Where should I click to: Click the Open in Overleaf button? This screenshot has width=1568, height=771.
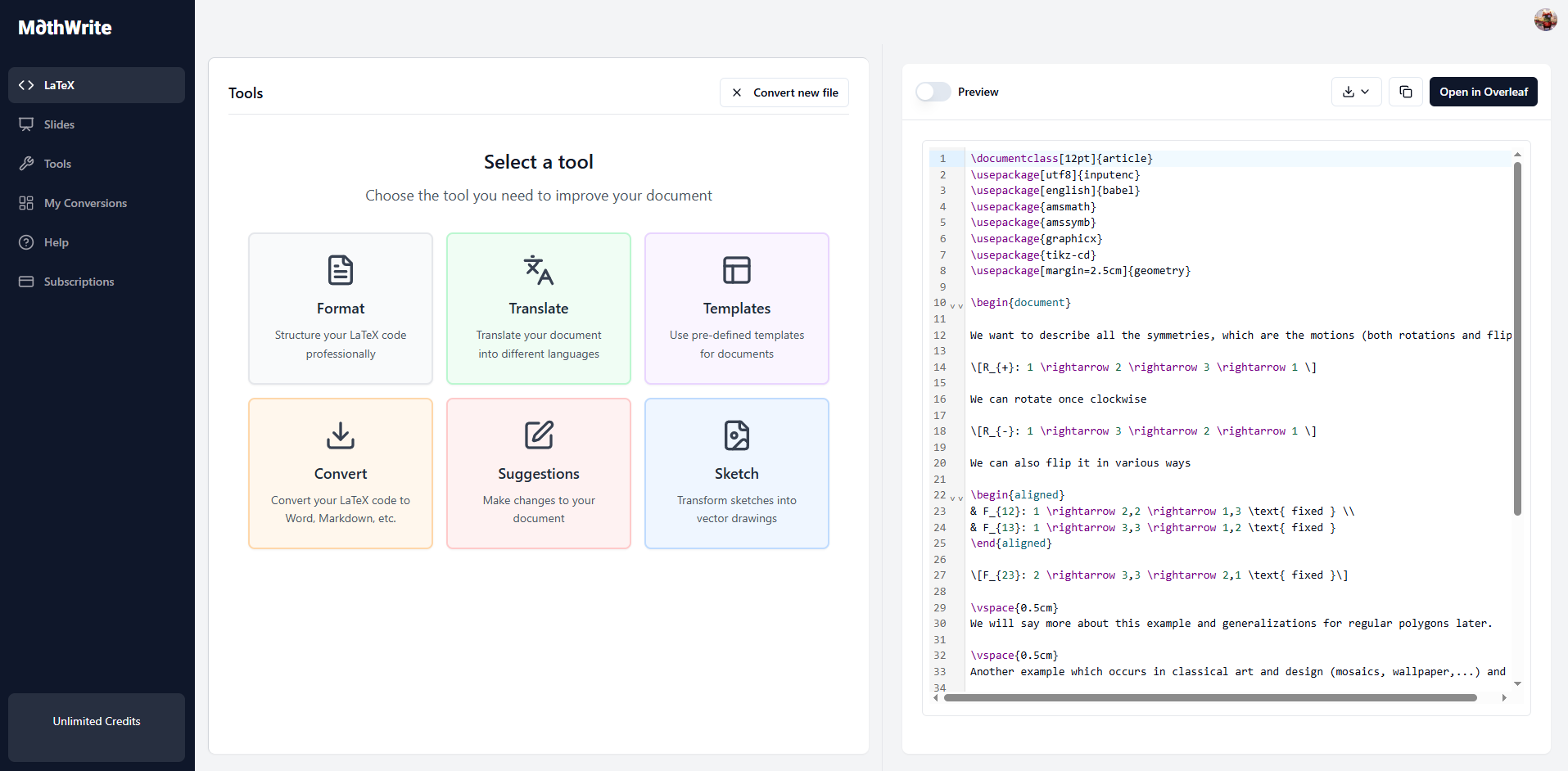click(1483, 92)
